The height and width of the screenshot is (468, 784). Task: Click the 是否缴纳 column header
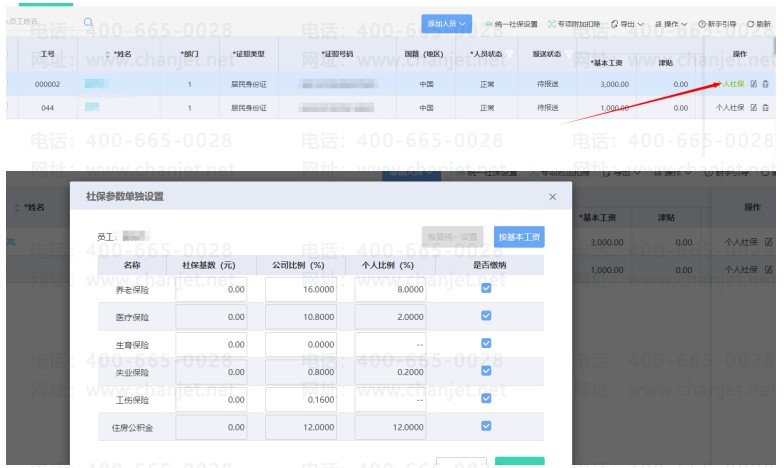[490, 265]
